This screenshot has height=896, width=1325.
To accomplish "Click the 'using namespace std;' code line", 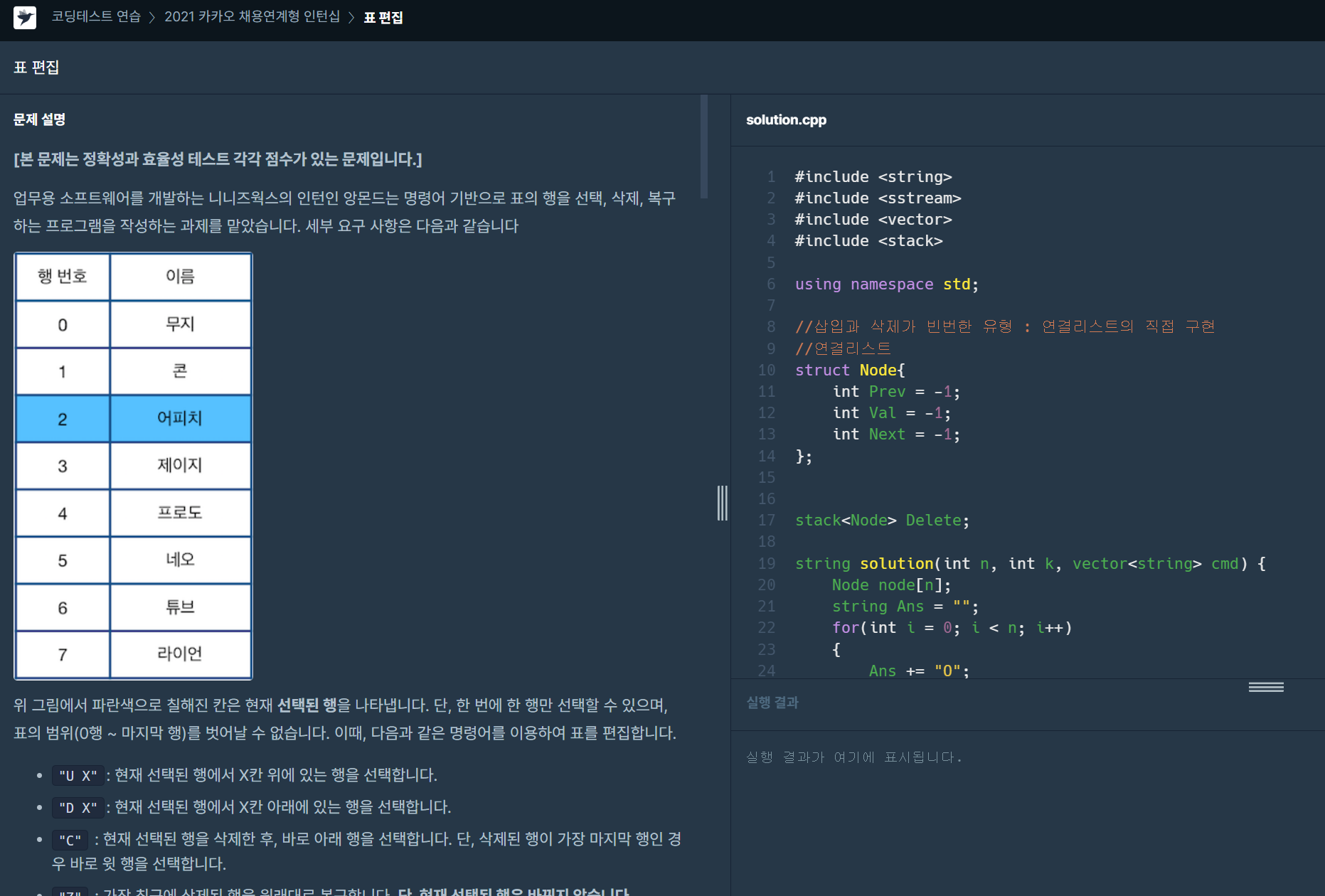I will [886, 284].
